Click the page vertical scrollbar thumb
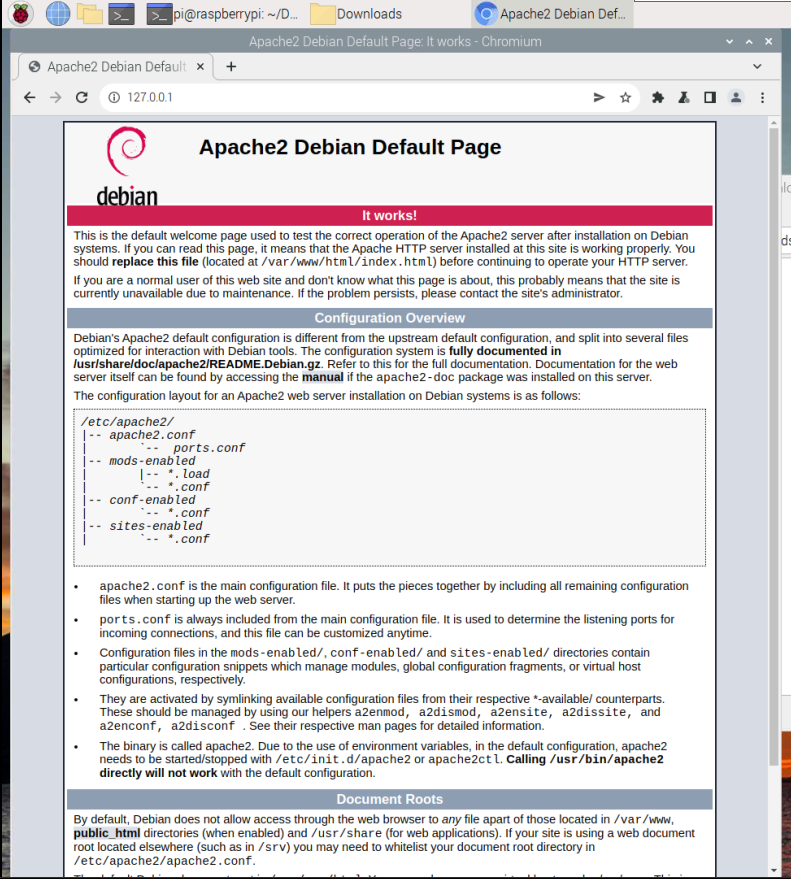Viewport: 791px width, 879px height. pyautogui.click(x=774, y=447)
